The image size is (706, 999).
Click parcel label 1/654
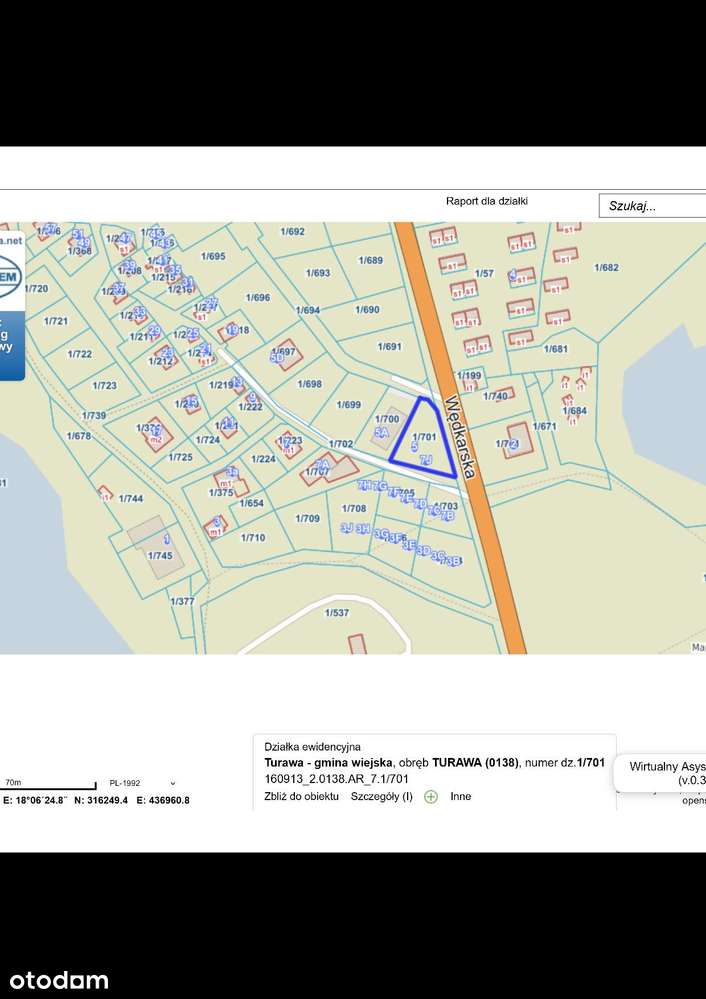coord(251,503)
